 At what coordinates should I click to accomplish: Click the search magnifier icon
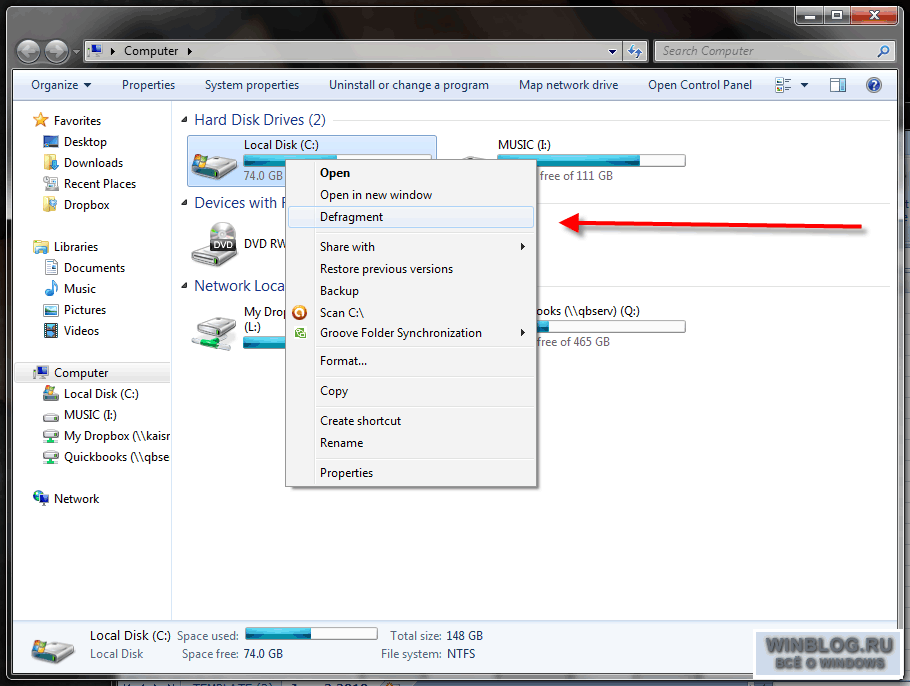(x=883, y=51)
